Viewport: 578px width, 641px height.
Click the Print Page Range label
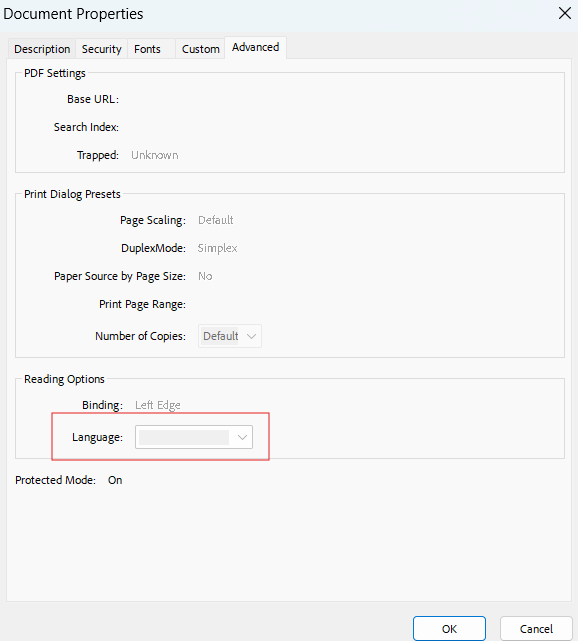(142, 305)
